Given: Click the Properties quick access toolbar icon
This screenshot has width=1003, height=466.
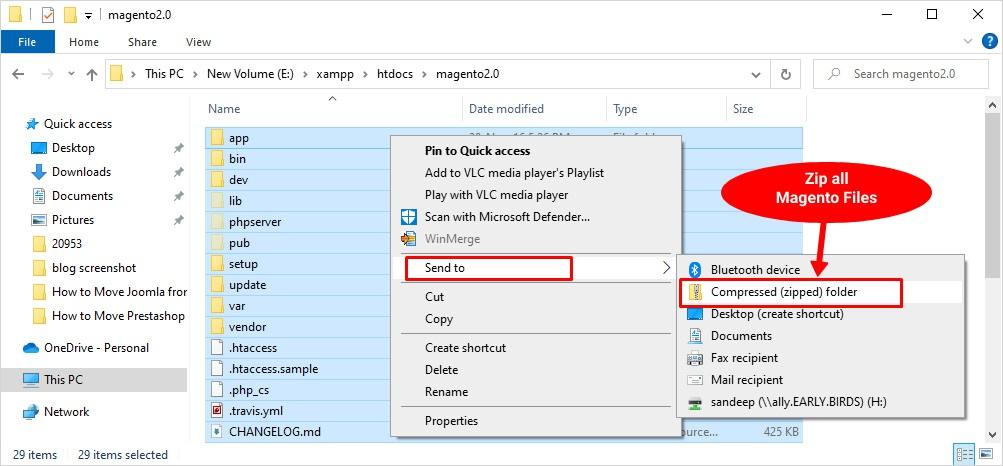Looking at the screenshot, I should (x=48, y=14).
